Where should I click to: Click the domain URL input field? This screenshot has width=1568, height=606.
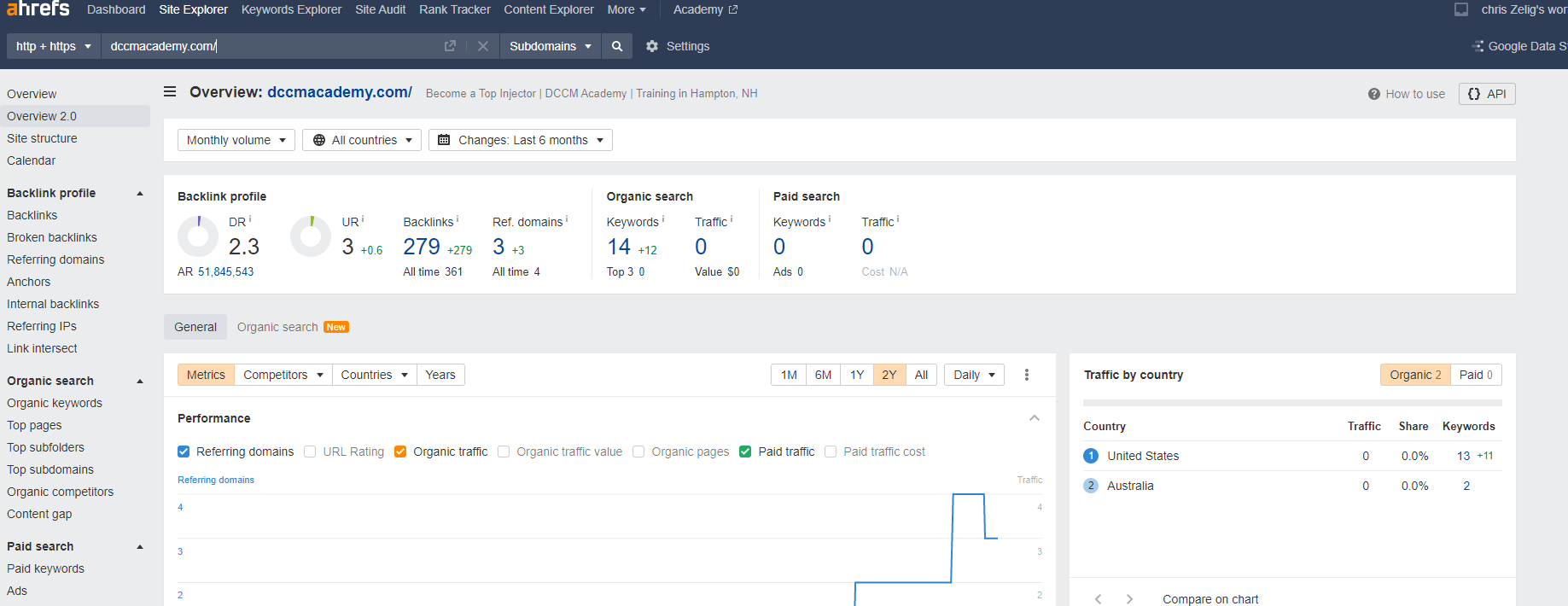pos(273,46)
